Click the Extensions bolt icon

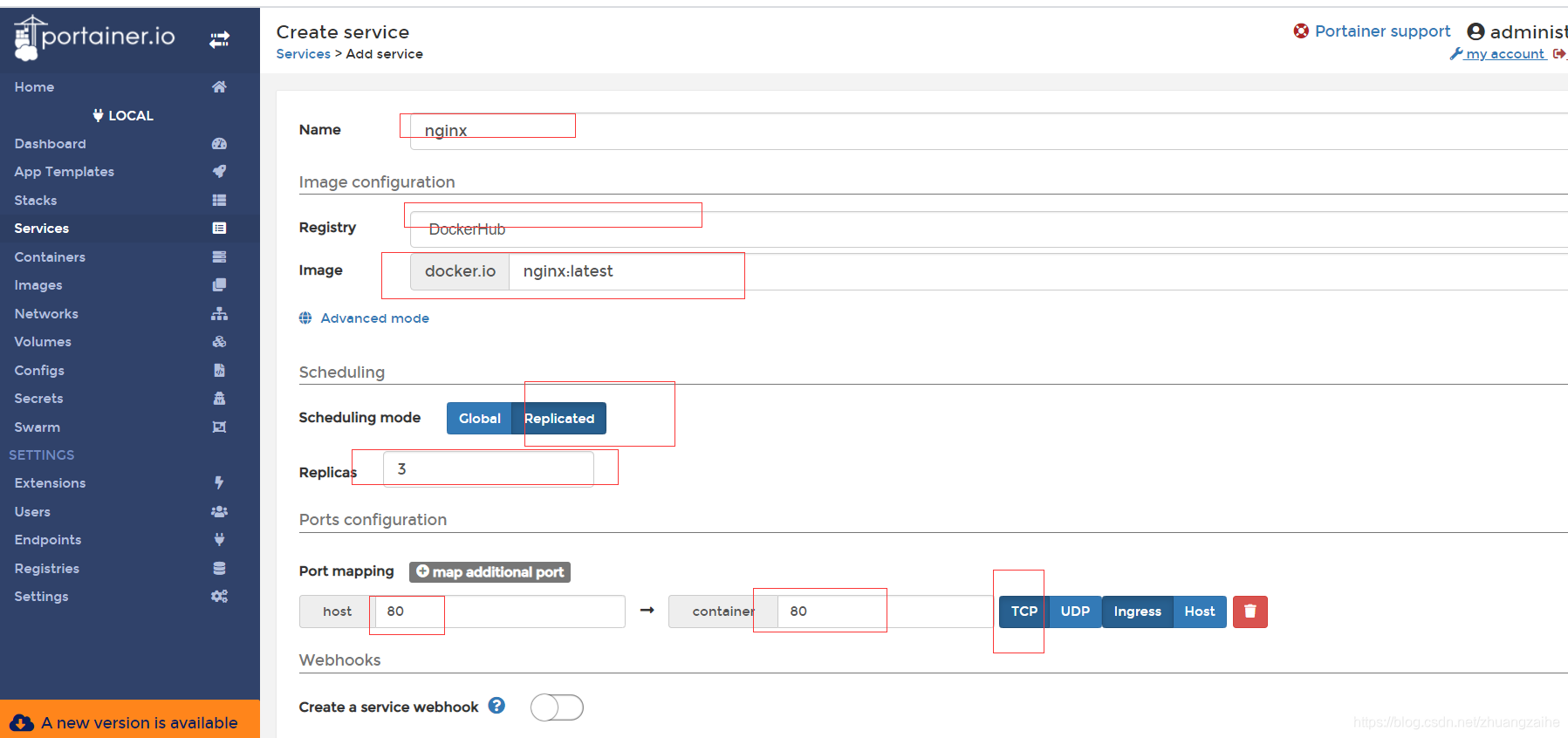point(219,482)
